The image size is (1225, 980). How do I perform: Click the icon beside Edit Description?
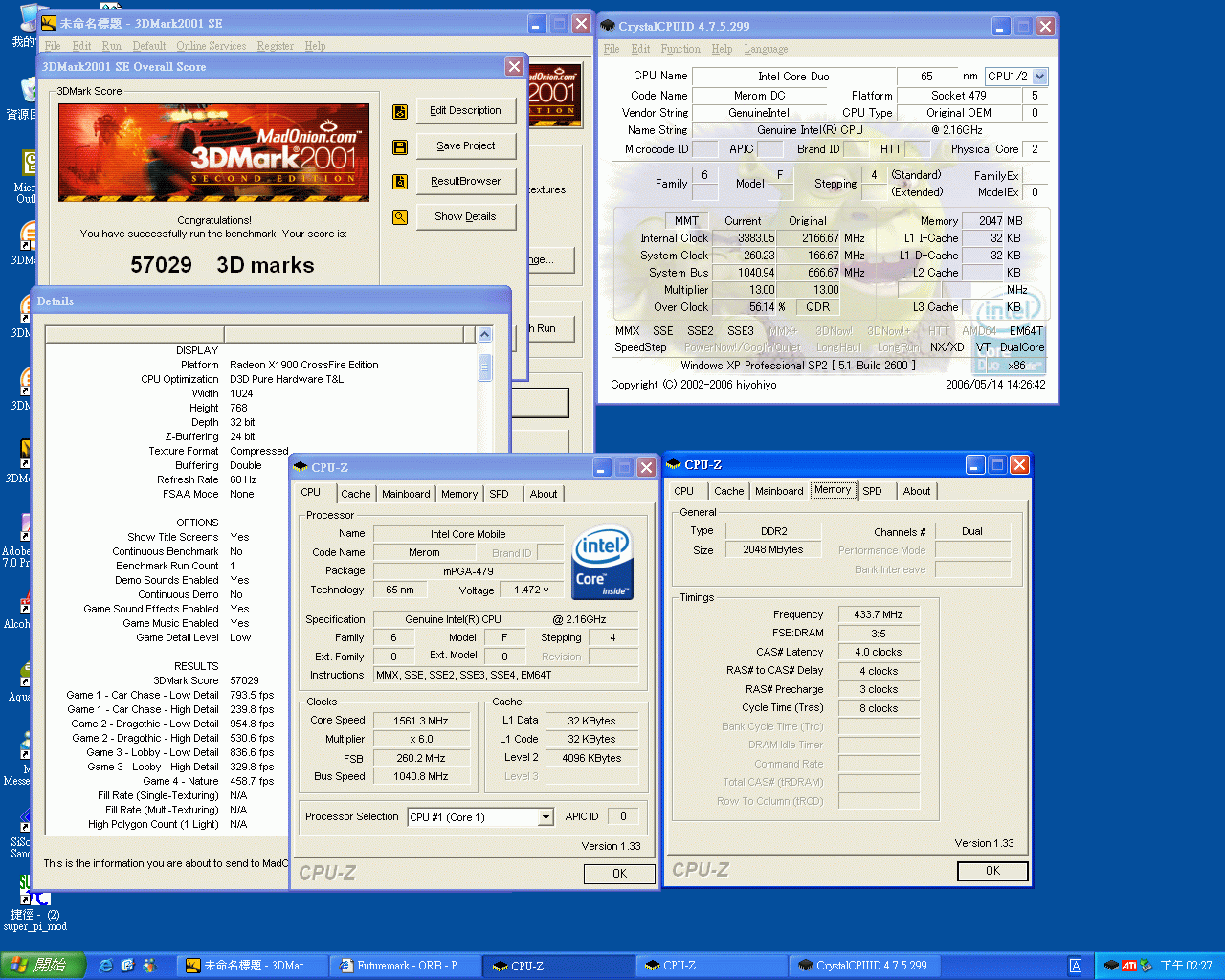point(400,112)
